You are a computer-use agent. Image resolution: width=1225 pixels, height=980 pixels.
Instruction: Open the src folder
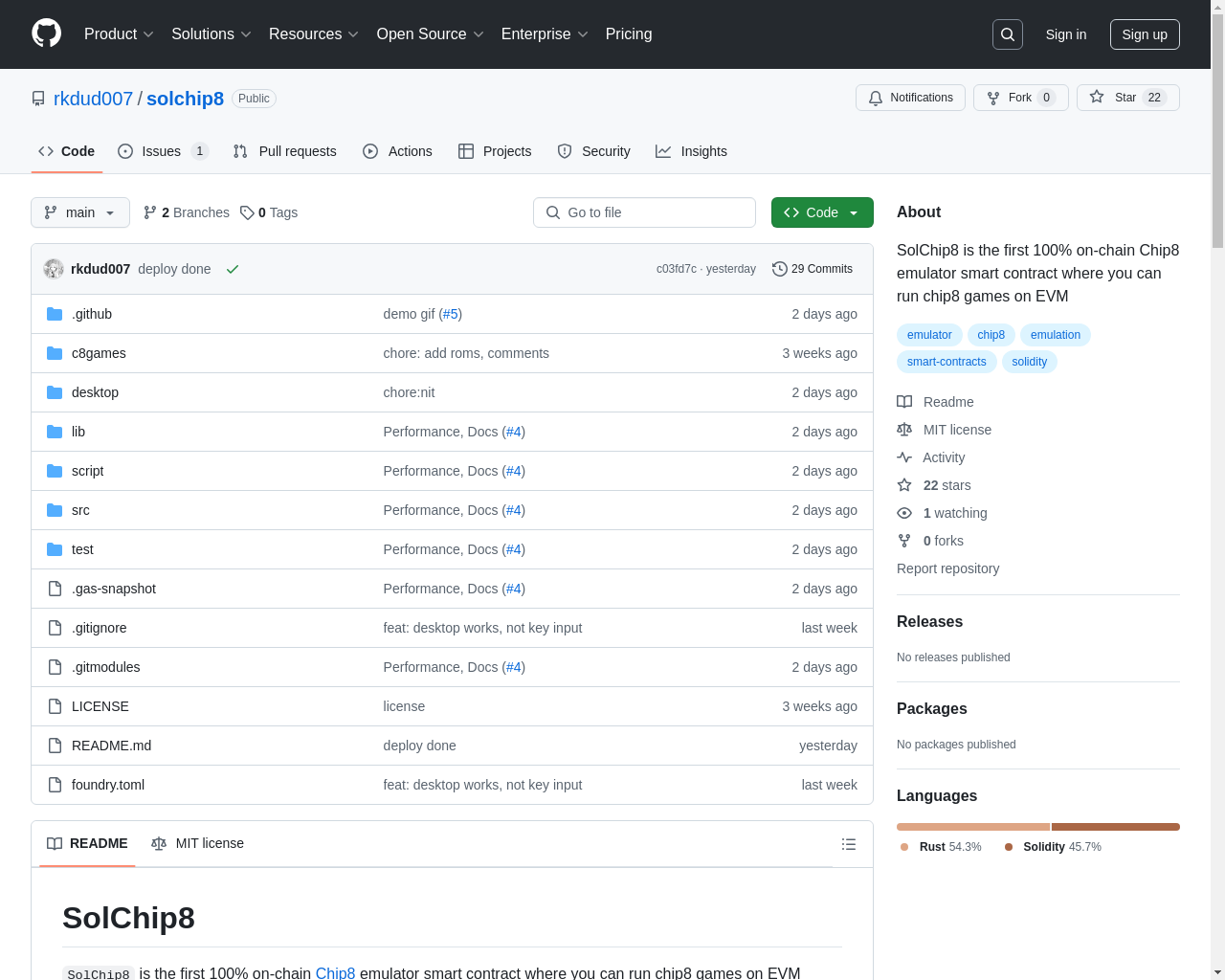80,510
